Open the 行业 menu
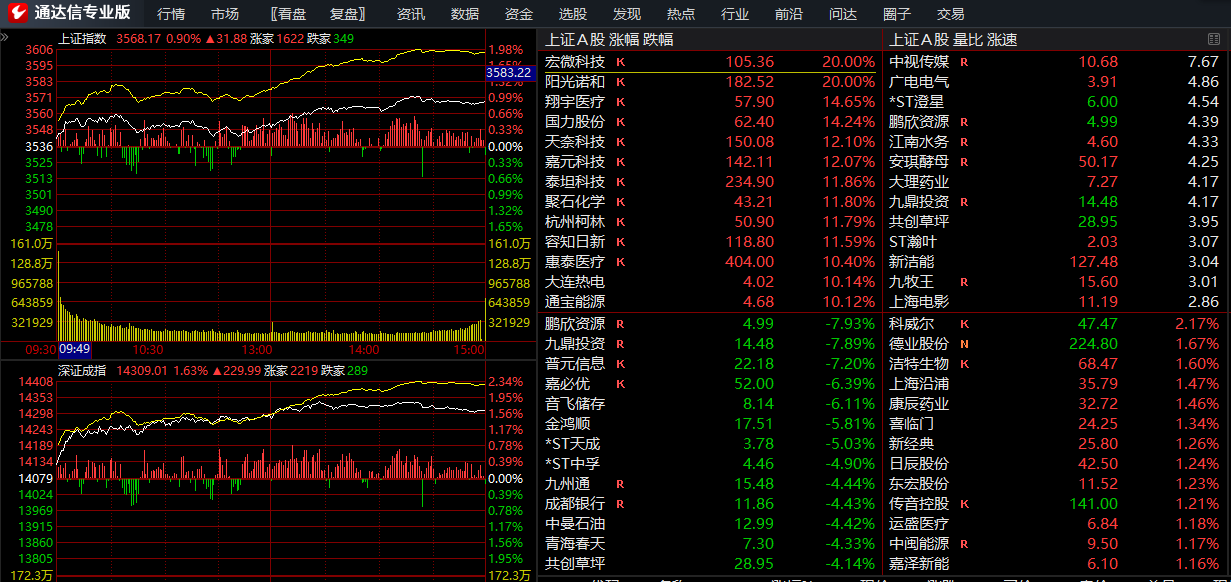This screenshot has width=1231, height=582. 735,14
